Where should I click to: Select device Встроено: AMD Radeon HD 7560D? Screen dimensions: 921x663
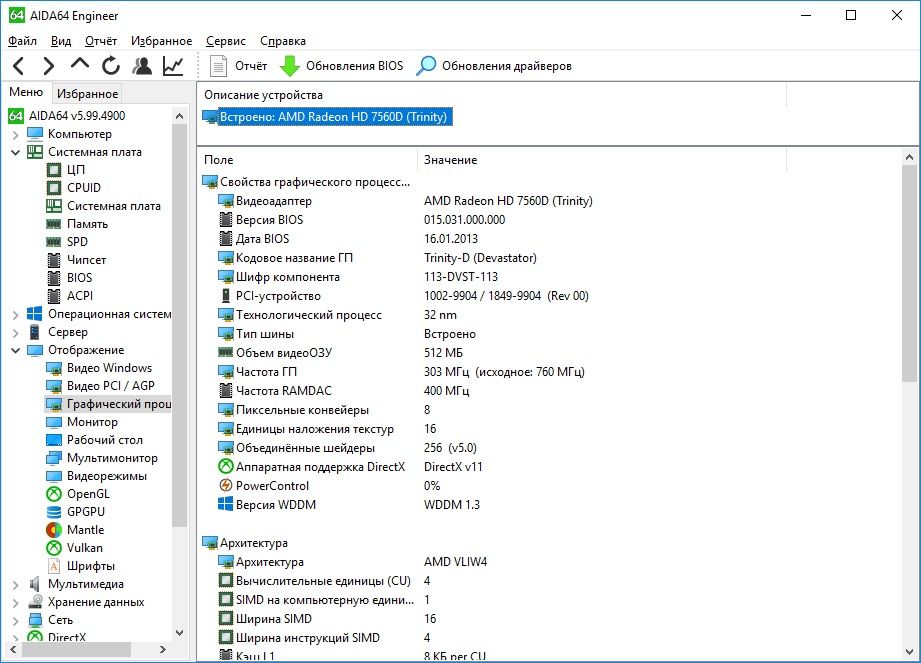(x=328, y=117)
